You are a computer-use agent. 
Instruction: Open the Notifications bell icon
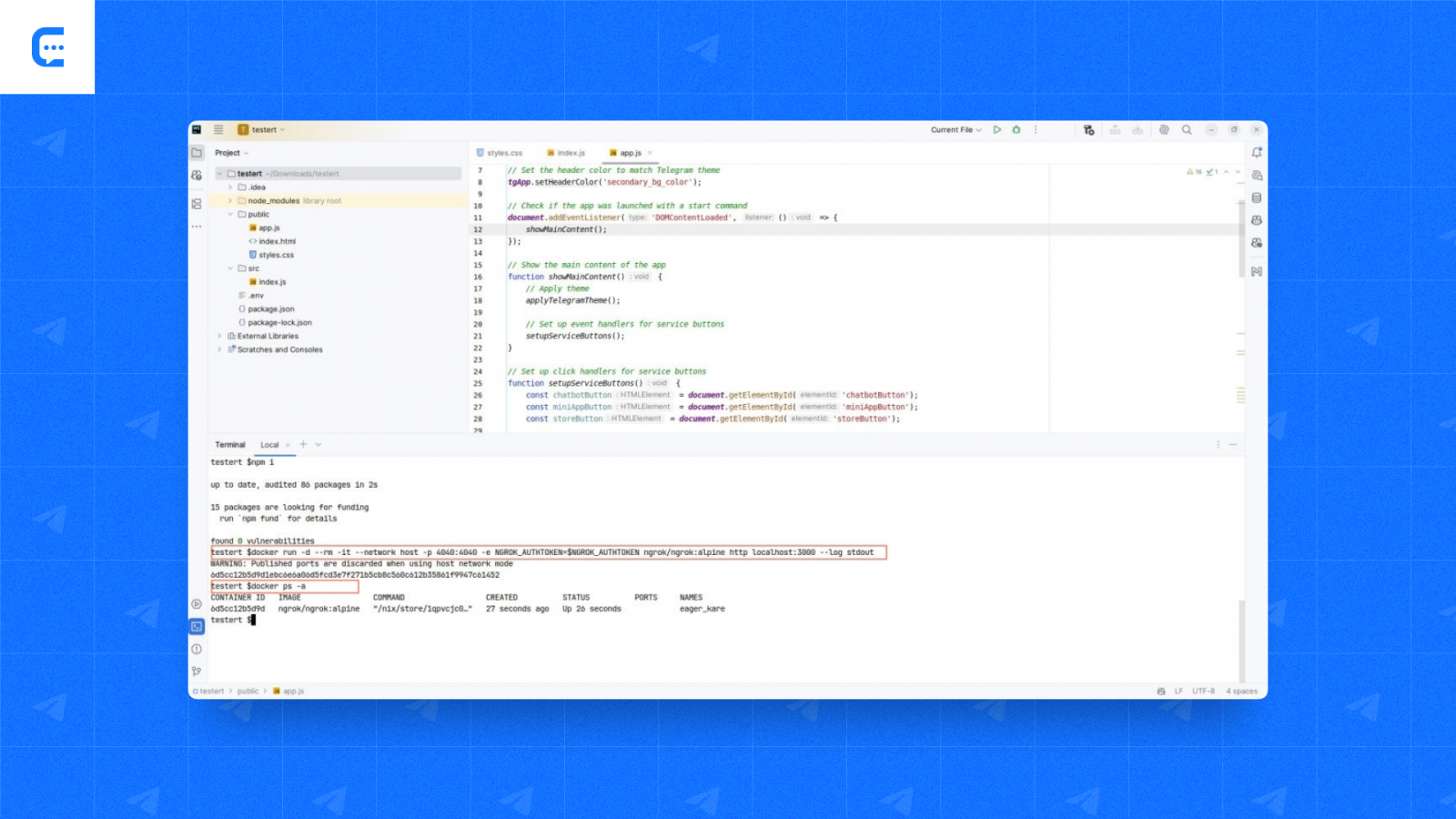pyautogui.click(x=1257, y=153)
